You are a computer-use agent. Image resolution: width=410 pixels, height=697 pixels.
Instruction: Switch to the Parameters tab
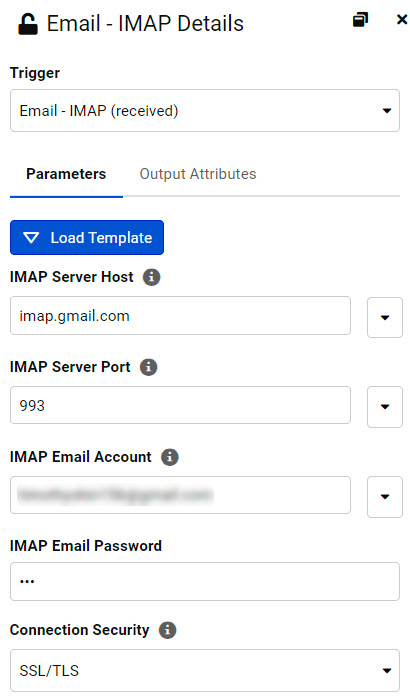pos(66,174)
